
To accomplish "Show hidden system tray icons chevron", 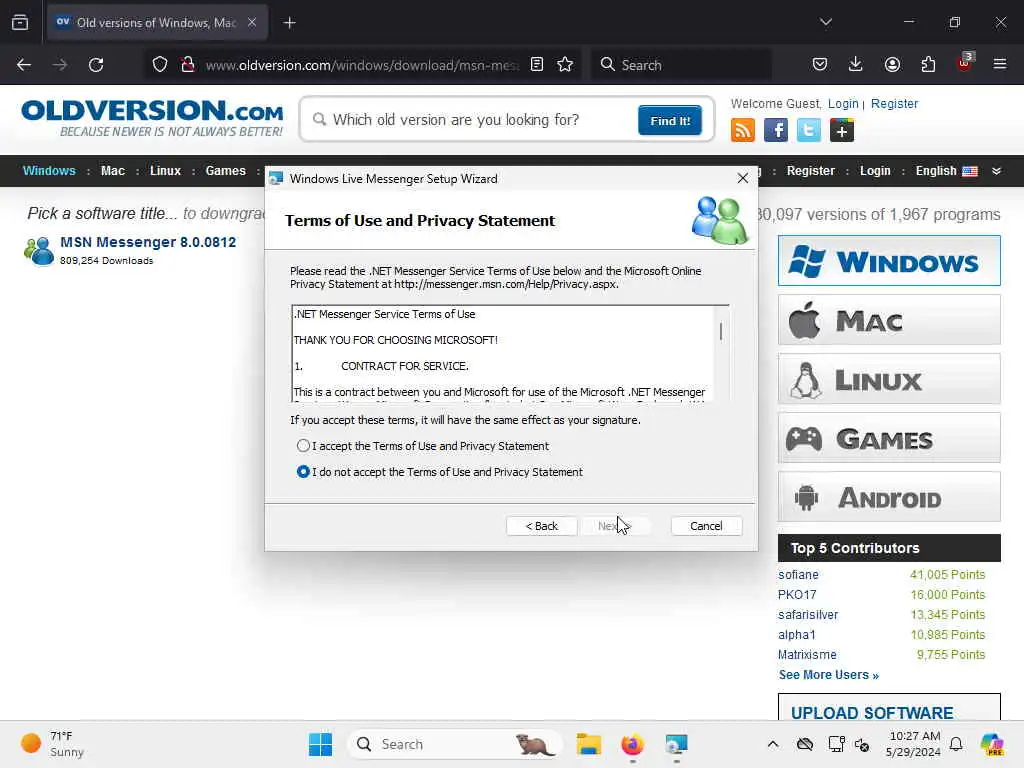I will (x=773, y=744).
